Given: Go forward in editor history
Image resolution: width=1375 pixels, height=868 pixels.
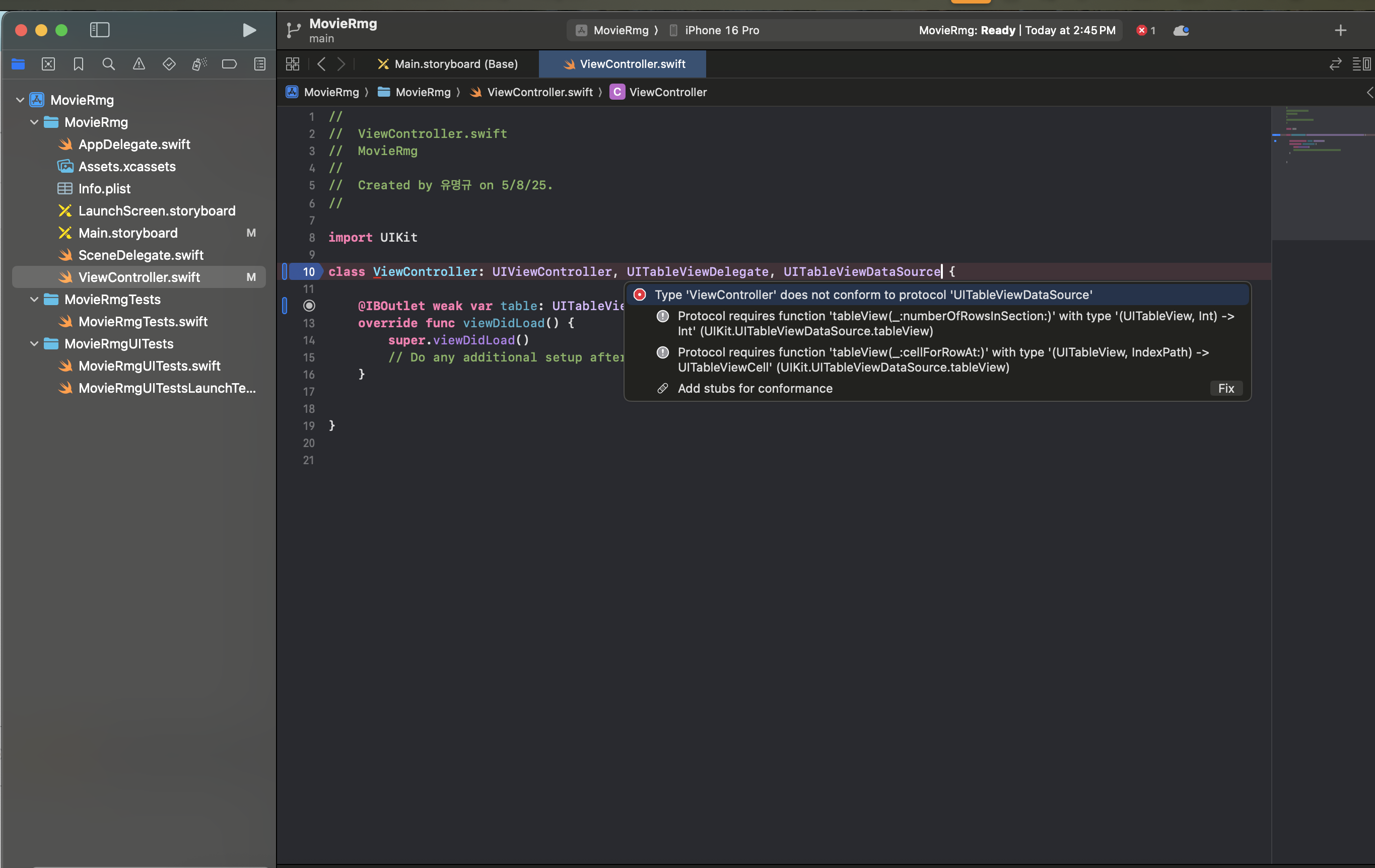Looking at the screenshot, I should coord(341,64).
